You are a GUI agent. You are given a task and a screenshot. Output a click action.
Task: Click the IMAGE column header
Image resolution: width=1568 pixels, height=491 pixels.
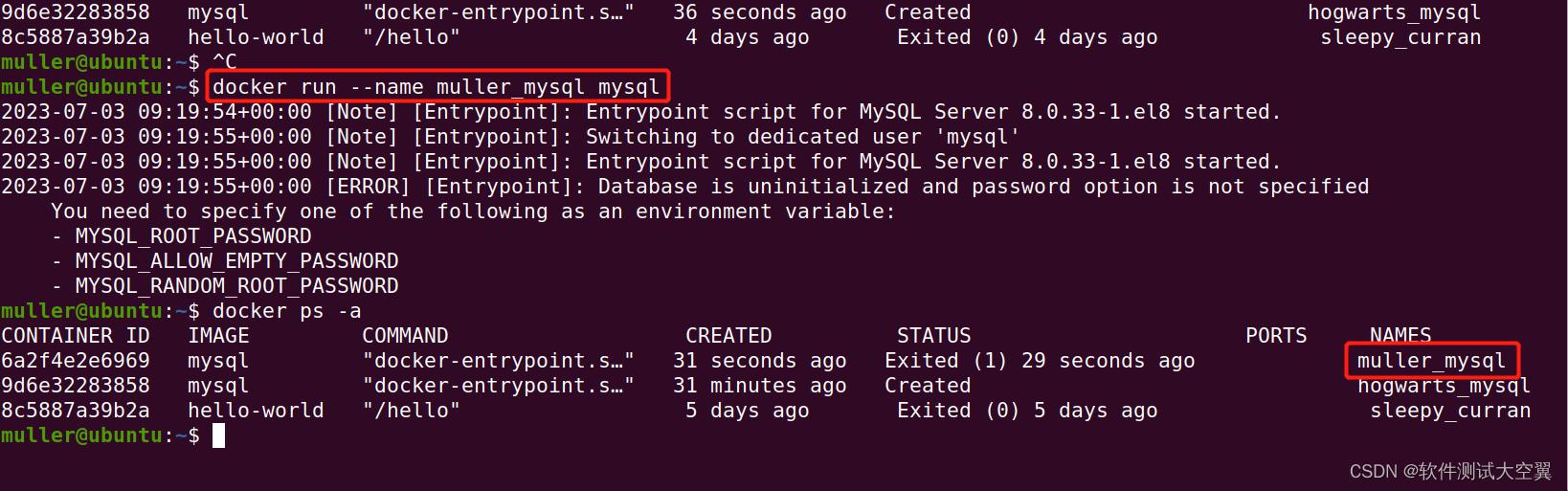pos(218,336)
